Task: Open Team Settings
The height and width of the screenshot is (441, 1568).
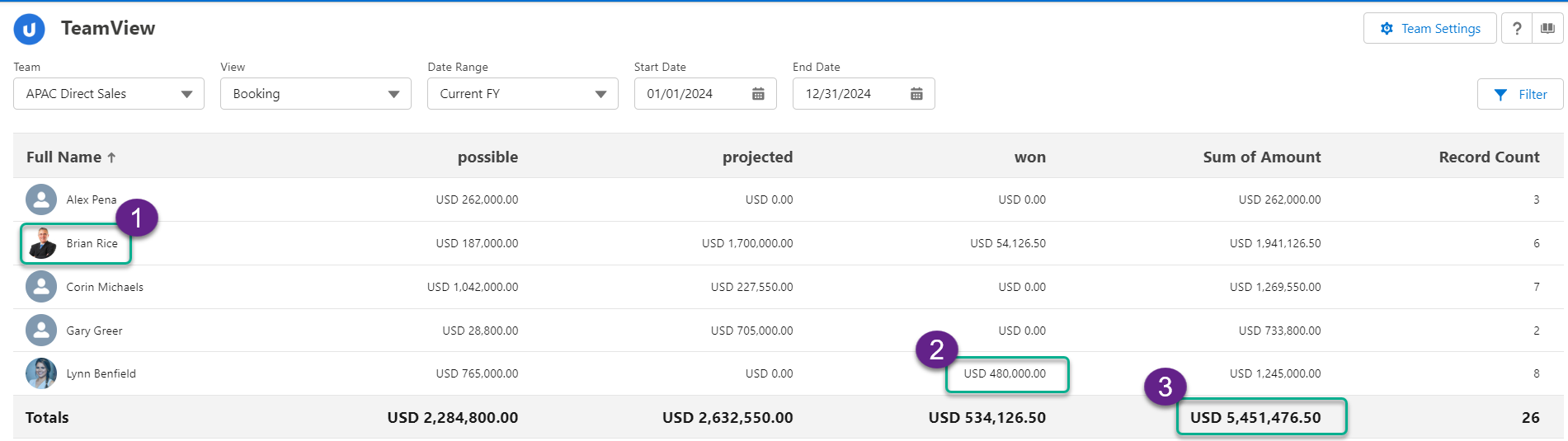Action: pyautogui.click(x=1429, y=29)
